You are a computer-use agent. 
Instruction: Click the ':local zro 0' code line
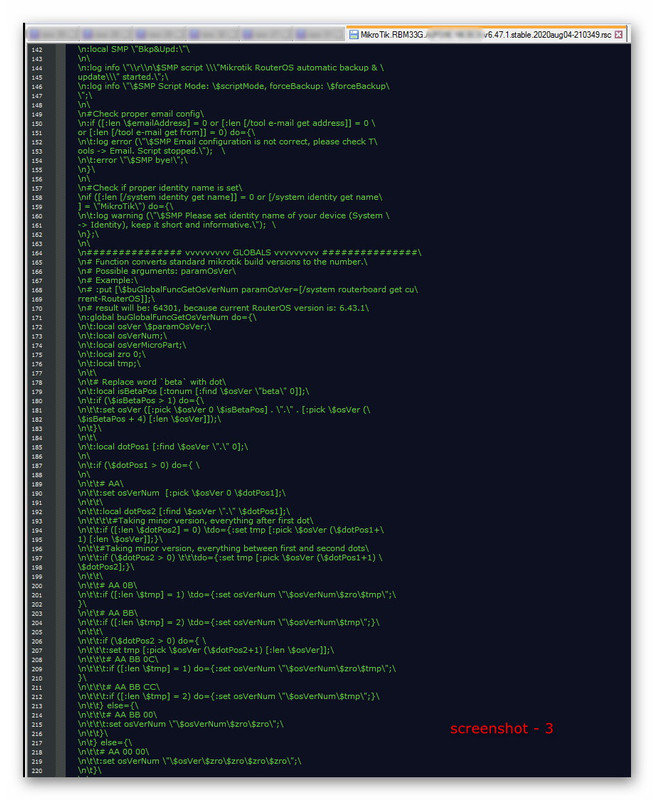pos(112,354)
